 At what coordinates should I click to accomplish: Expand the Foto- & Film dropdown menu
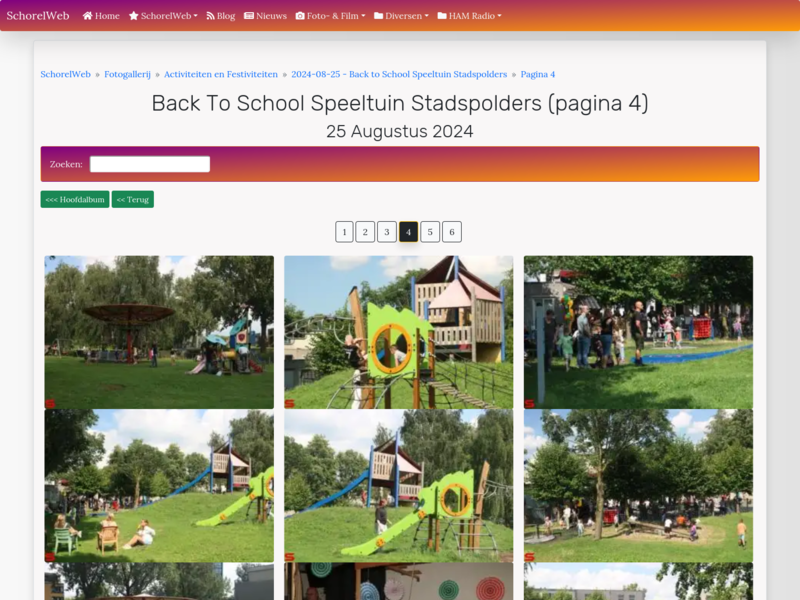point(331,16)
